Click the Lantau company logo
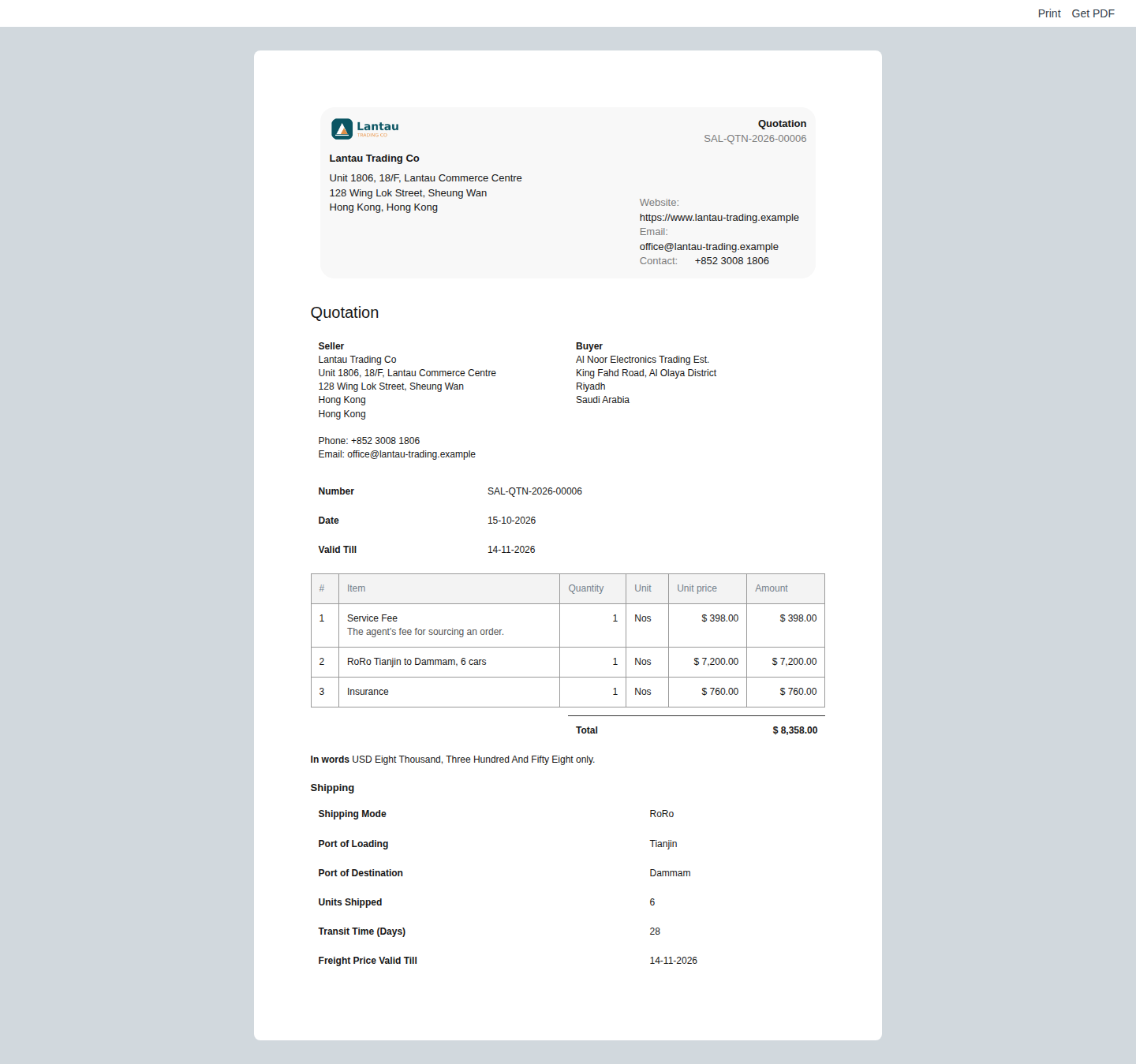 coord(365,129)
